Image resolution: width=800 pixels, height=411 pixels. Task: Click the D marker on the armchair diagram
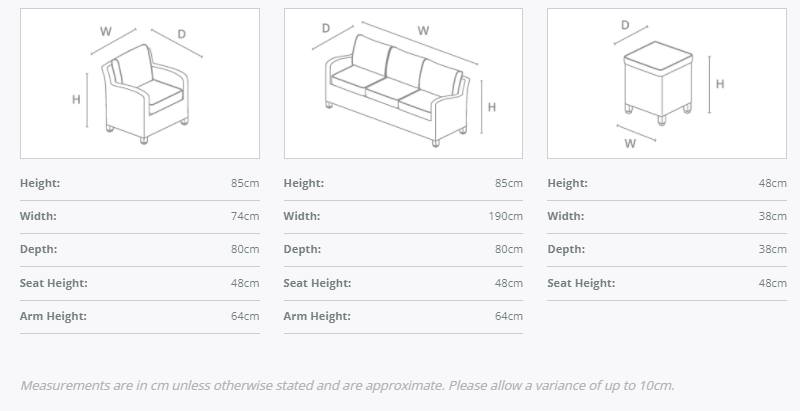(x=181, y=35)
